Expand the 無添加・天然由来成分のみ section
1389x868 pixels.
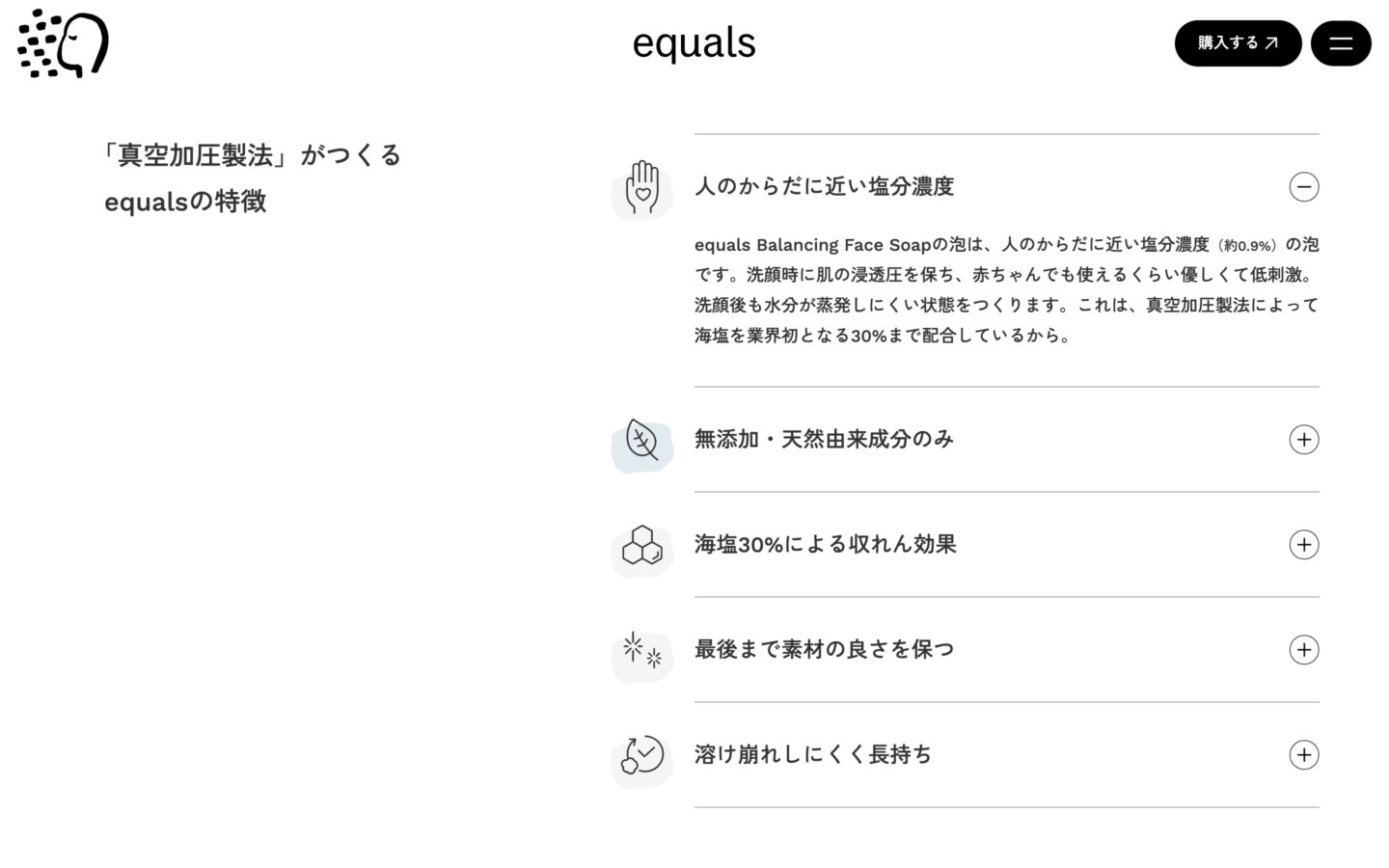tap(1304, 440)
